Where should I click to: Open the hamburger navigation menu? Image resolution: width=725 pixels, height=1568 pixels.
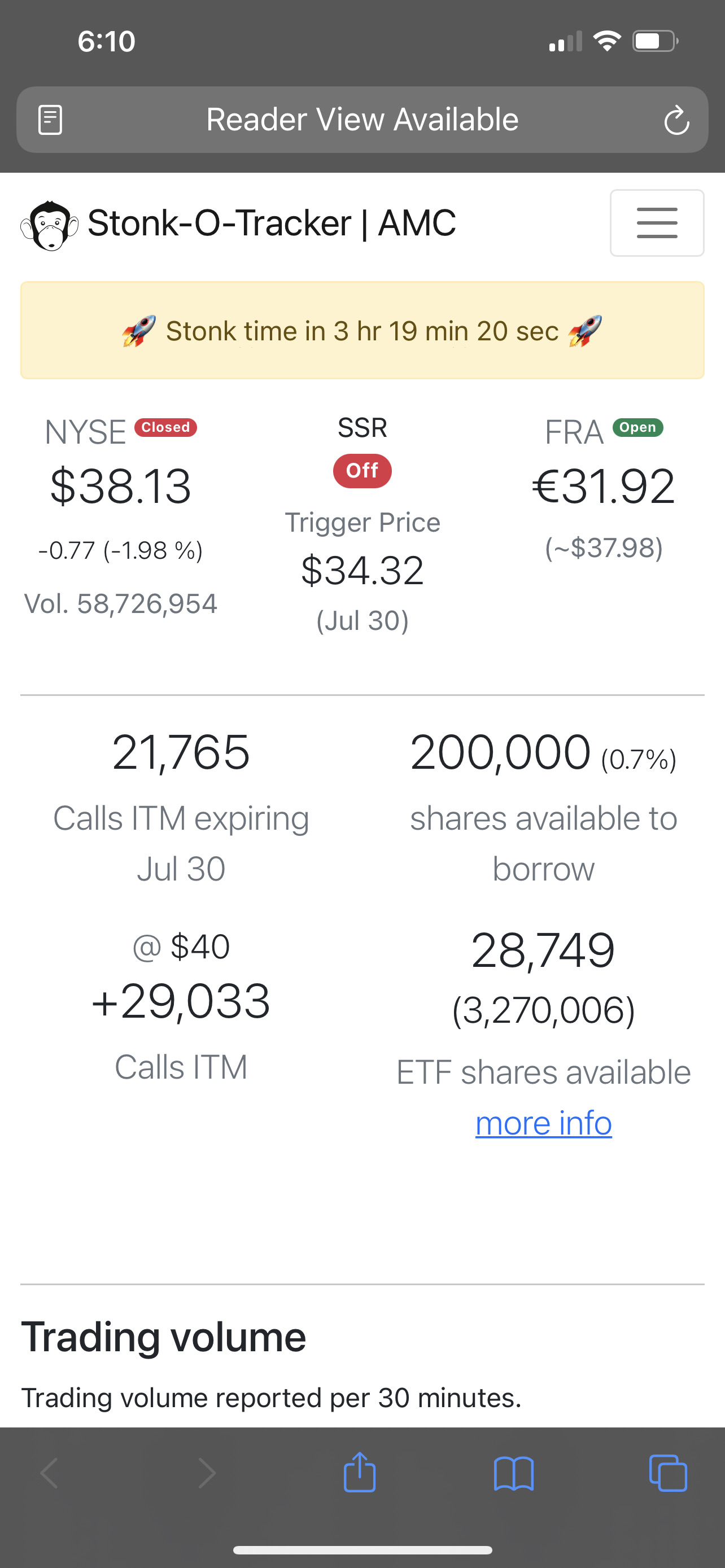click(657, 223)
